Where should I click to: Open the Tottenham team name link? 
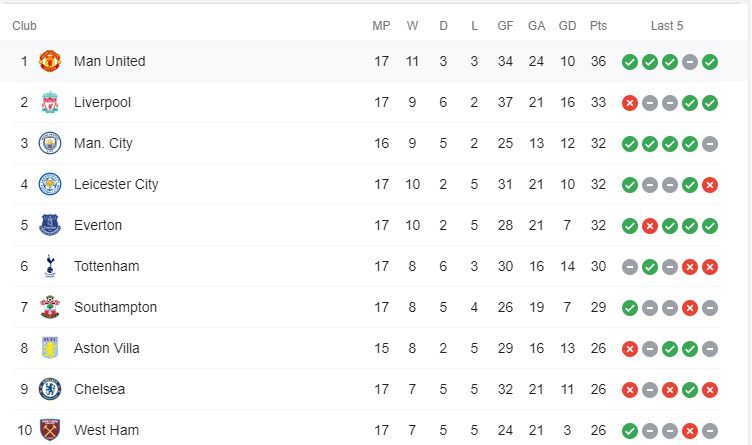coord(106,266)
